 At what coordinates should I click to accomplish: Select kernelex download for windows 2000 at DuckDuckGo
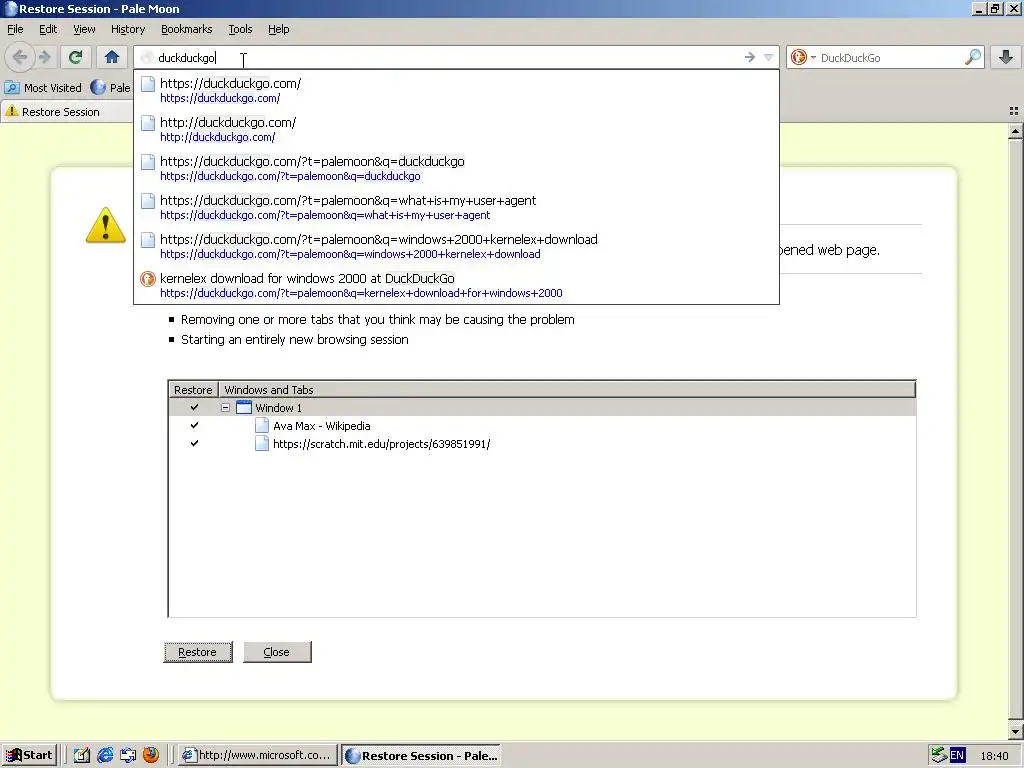(x=456, y=285)
